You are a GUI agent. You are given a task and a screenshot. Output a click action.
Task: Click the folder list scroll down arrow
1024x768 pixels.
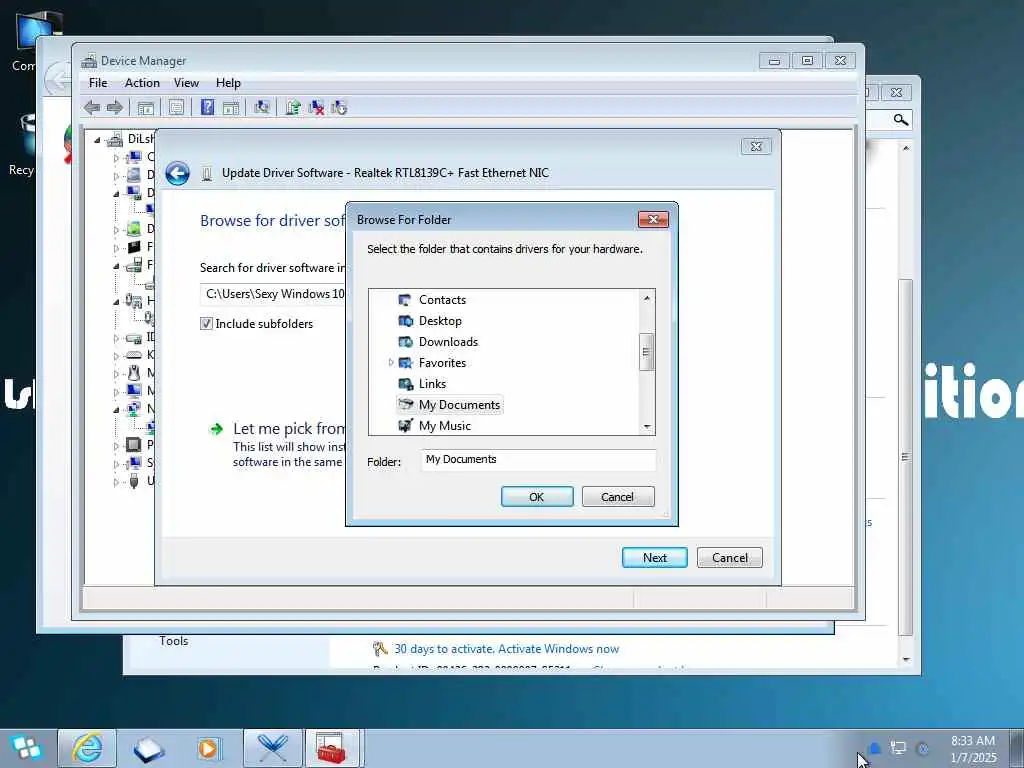point(647,426)
